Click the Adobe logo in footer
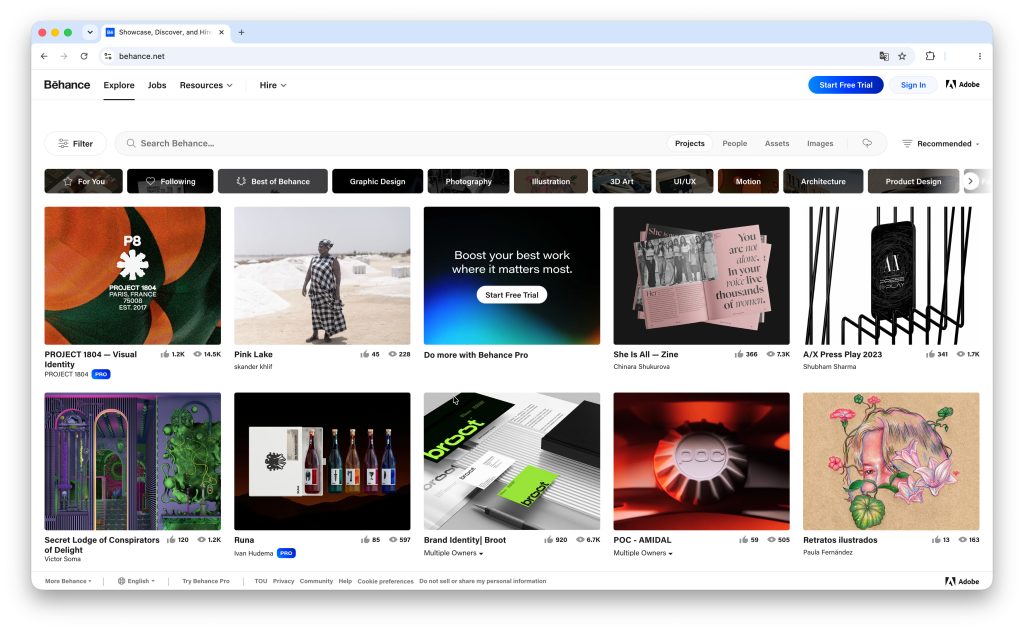The image size is (1024, 631). coord(962,581)
